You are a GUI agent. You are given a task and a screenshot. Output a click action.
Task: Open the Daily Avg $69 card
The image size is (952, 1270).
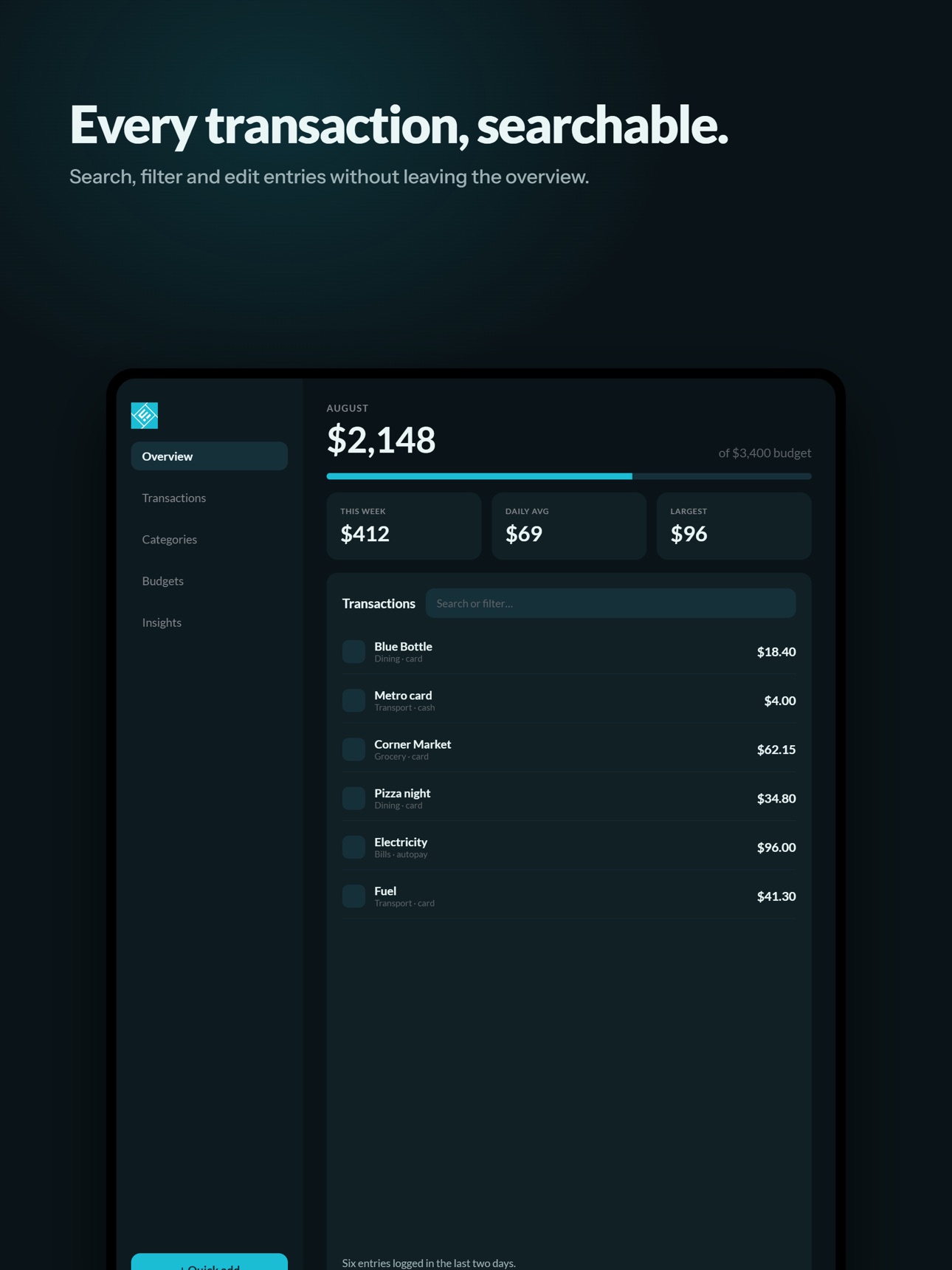coord(569,526)
